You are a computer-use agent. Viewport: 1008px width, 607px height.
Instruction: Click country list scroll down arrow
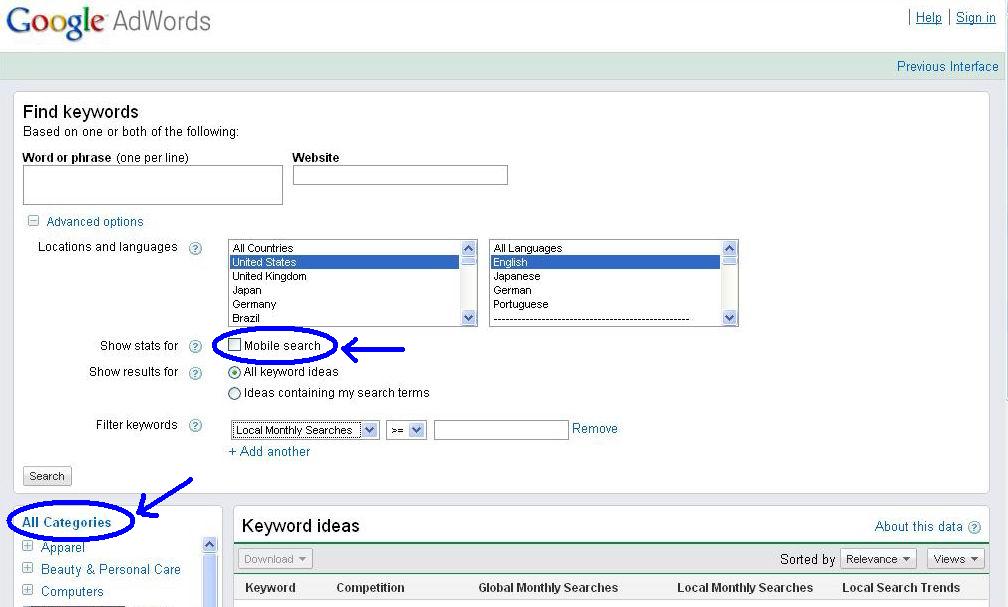click(469, 317)
